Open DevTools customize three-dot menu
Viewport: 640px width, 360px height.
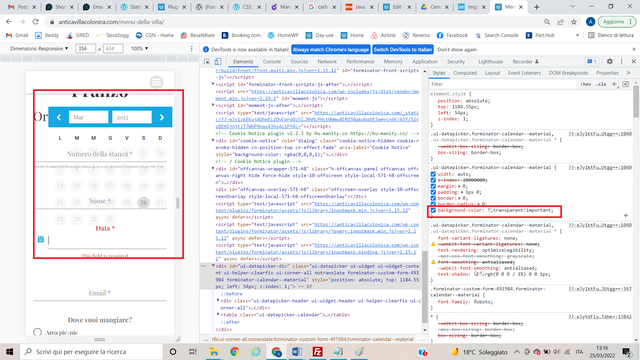622,61
